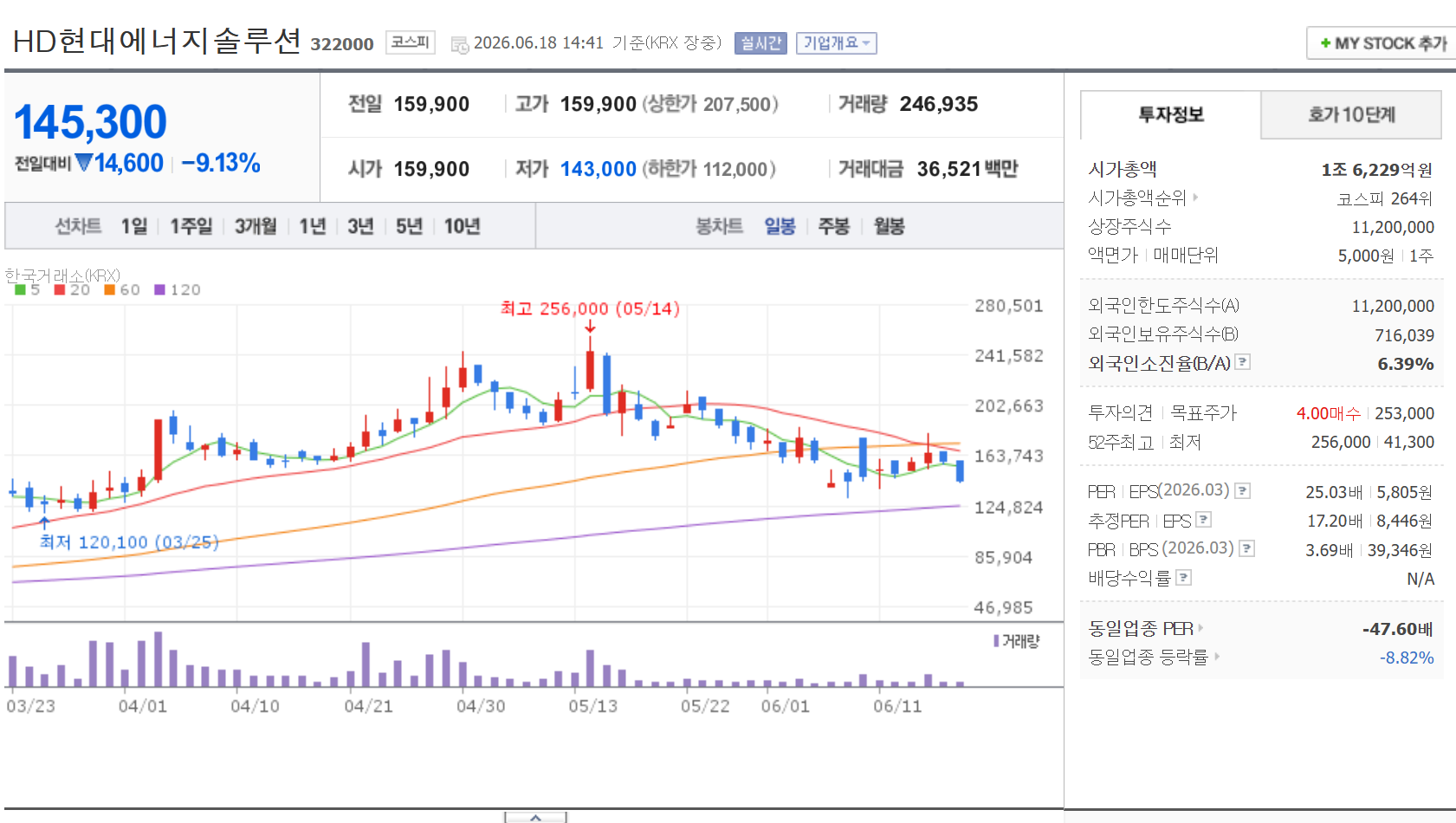Click 시가총액 value 1조 6,229억원

point(1377,170)
